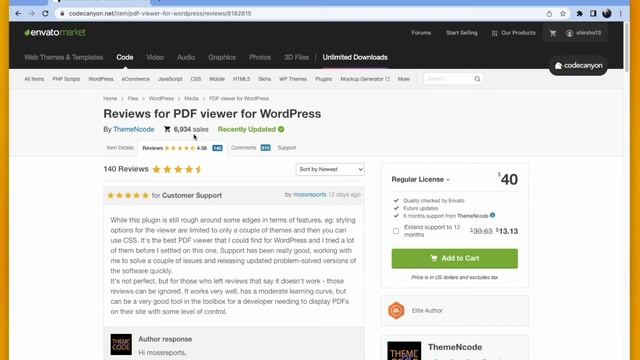This screenshot has height=360, width=640.
Task: Open the shirsho13 account menu
Action: [x=584, y=33]
